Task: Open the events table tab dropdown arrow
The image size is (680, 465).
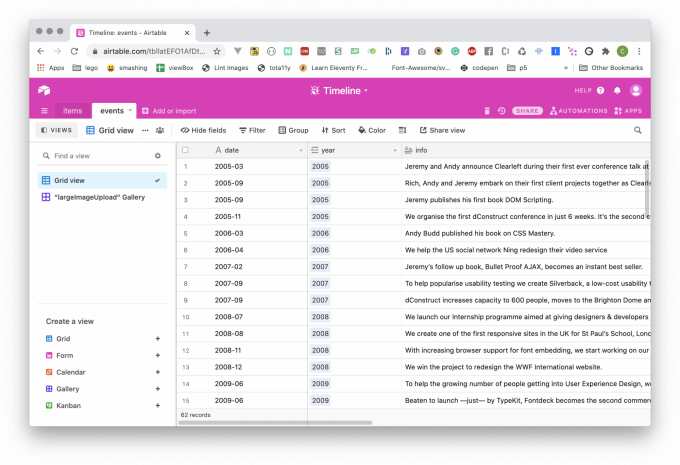Action: (130, 110)
